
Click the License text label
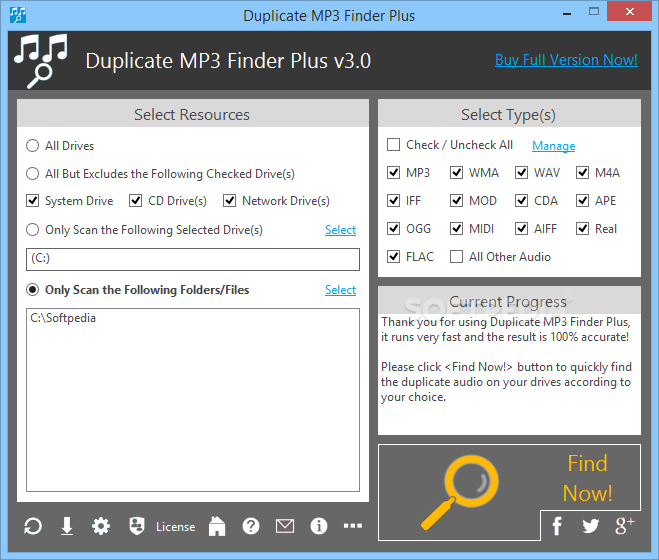176,526
